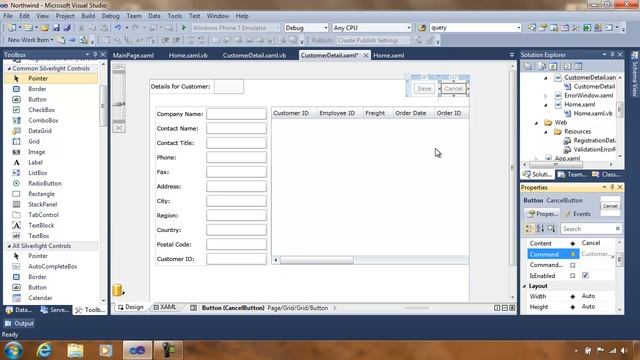Click the Open File folder icon
Screen dimensions: 640x360
tap(45, 28)
